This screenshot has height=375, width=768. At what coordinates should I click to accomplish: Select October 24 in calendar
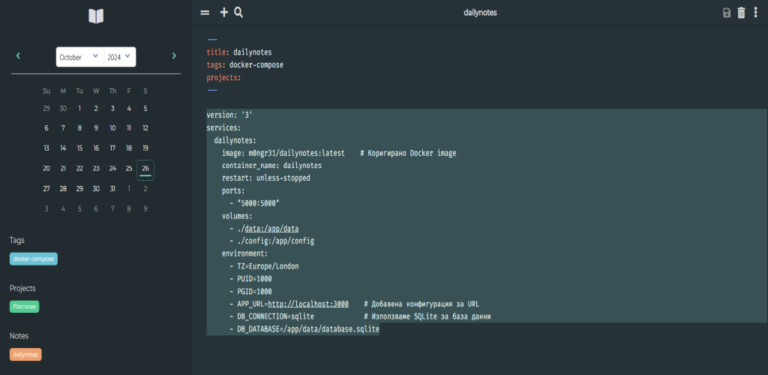tap(113, 168)
